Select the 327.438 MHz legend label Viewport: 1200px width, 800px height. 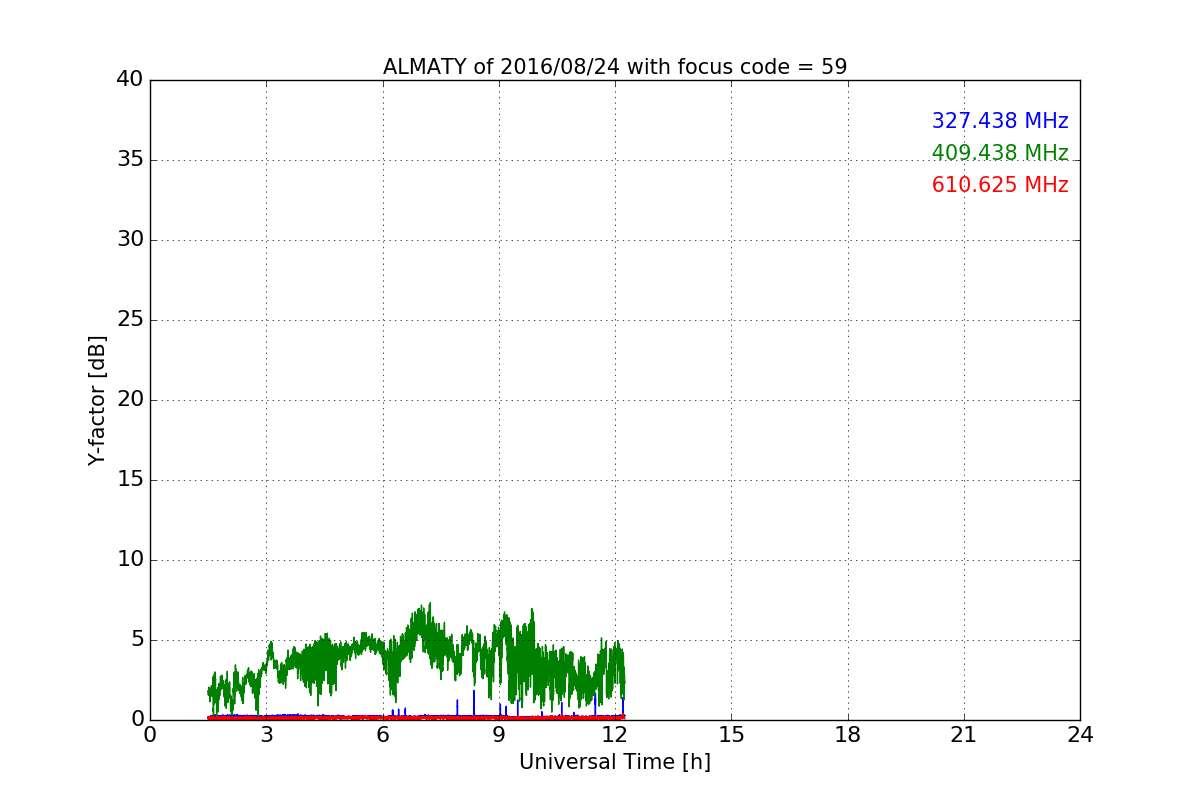[1000, 121]
